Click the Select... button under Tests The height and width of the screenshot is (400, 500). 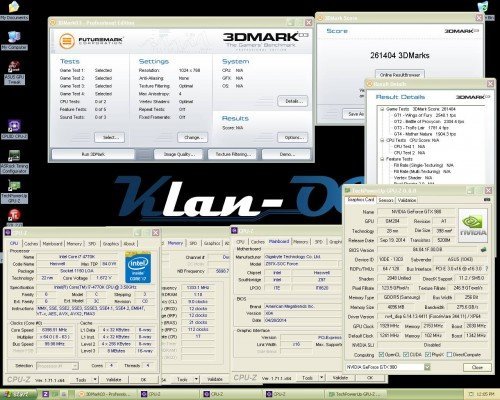(109, 137)
